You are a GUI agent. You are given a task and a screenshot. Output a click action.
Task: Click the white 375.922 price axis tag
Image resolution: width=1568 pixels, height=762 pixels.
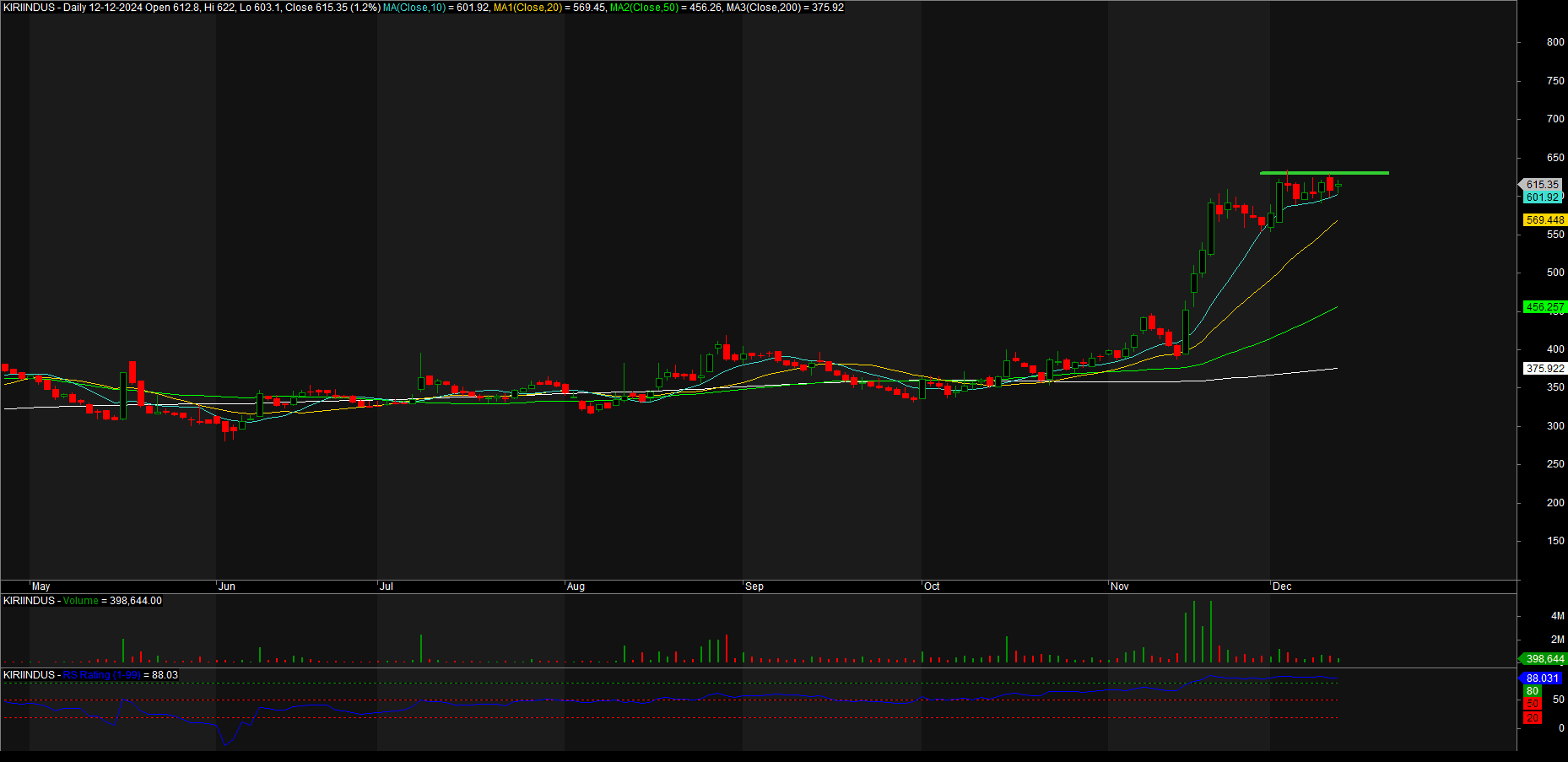(1544, 369)
